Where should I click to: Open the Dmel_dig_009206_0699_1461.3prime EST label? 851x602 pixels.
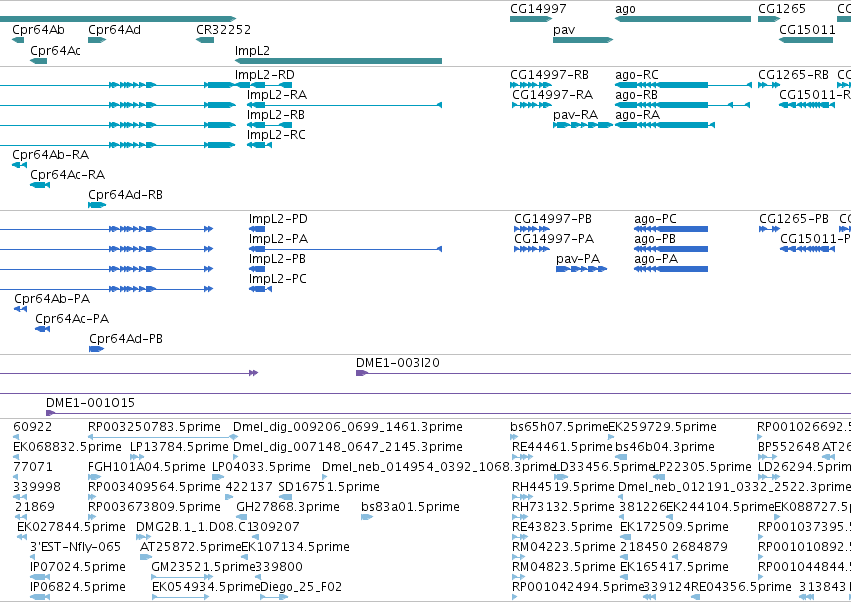click(x=348, y=427)
